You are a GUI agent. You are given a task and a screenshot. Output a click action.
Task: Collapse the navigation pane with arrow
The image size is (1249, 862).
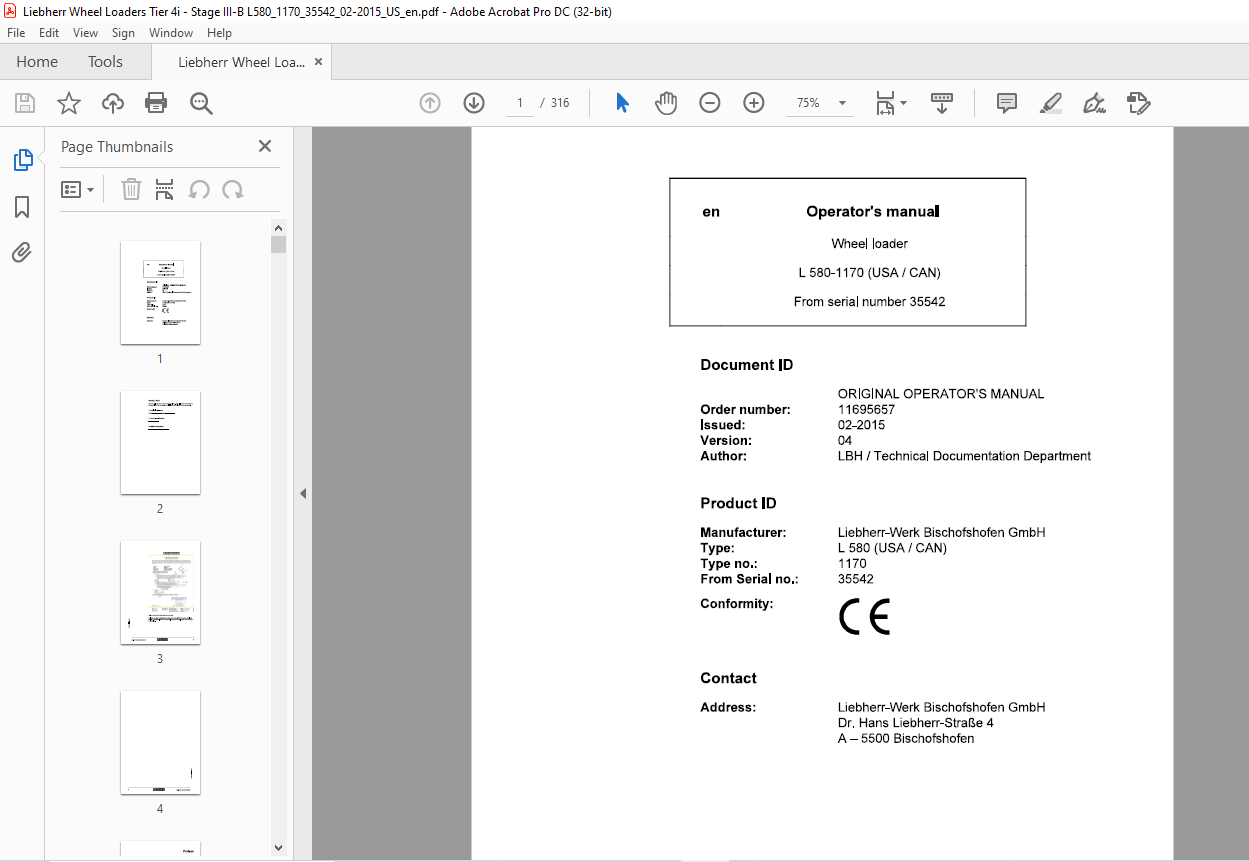303,493
